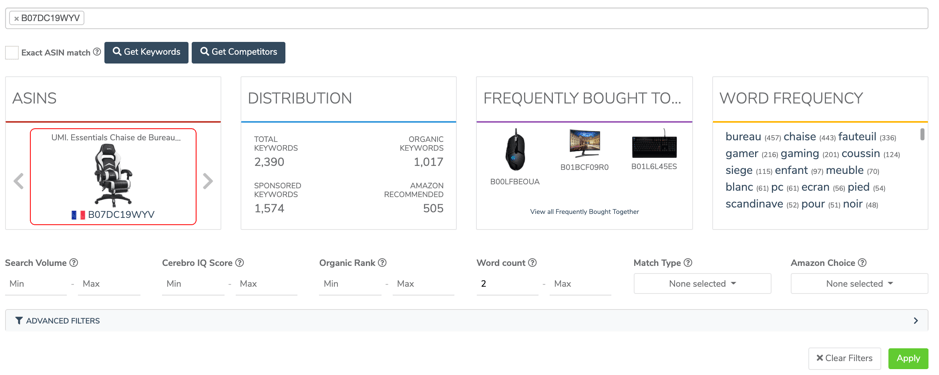Viewport: 939px width, 375px height.
Task: Open View all Frequently Bought Together link
Action: coord(584,211)
